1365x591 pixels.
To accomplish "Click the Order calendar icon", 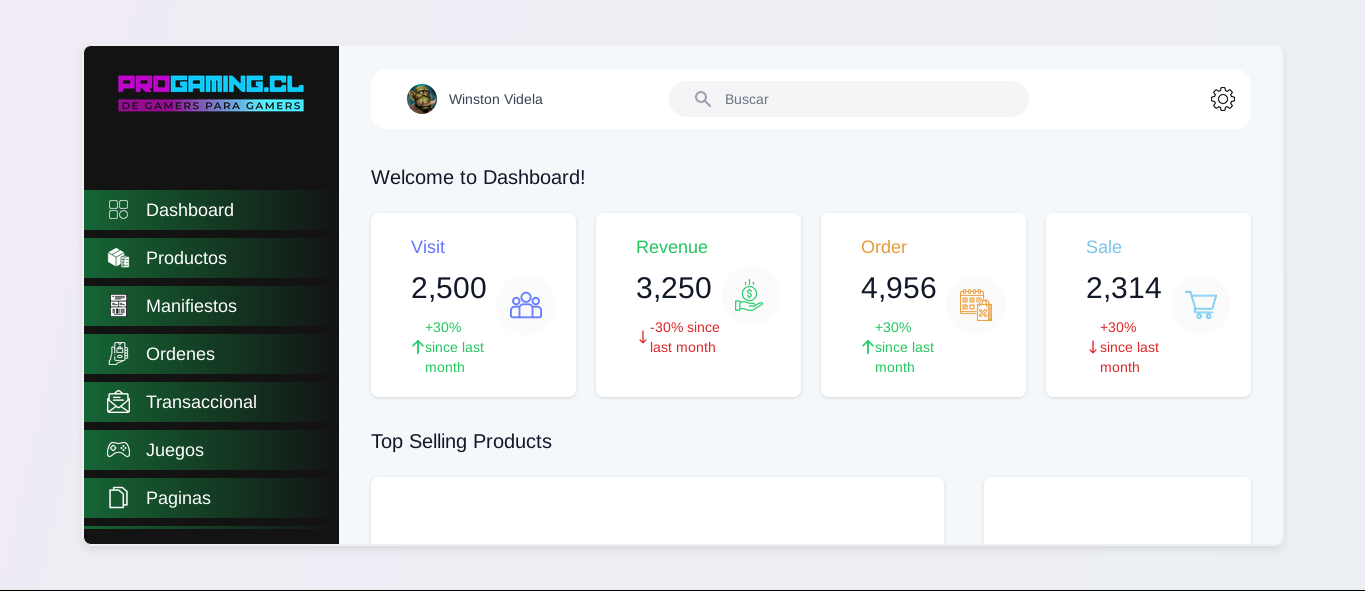I will (x=975, y=305).
